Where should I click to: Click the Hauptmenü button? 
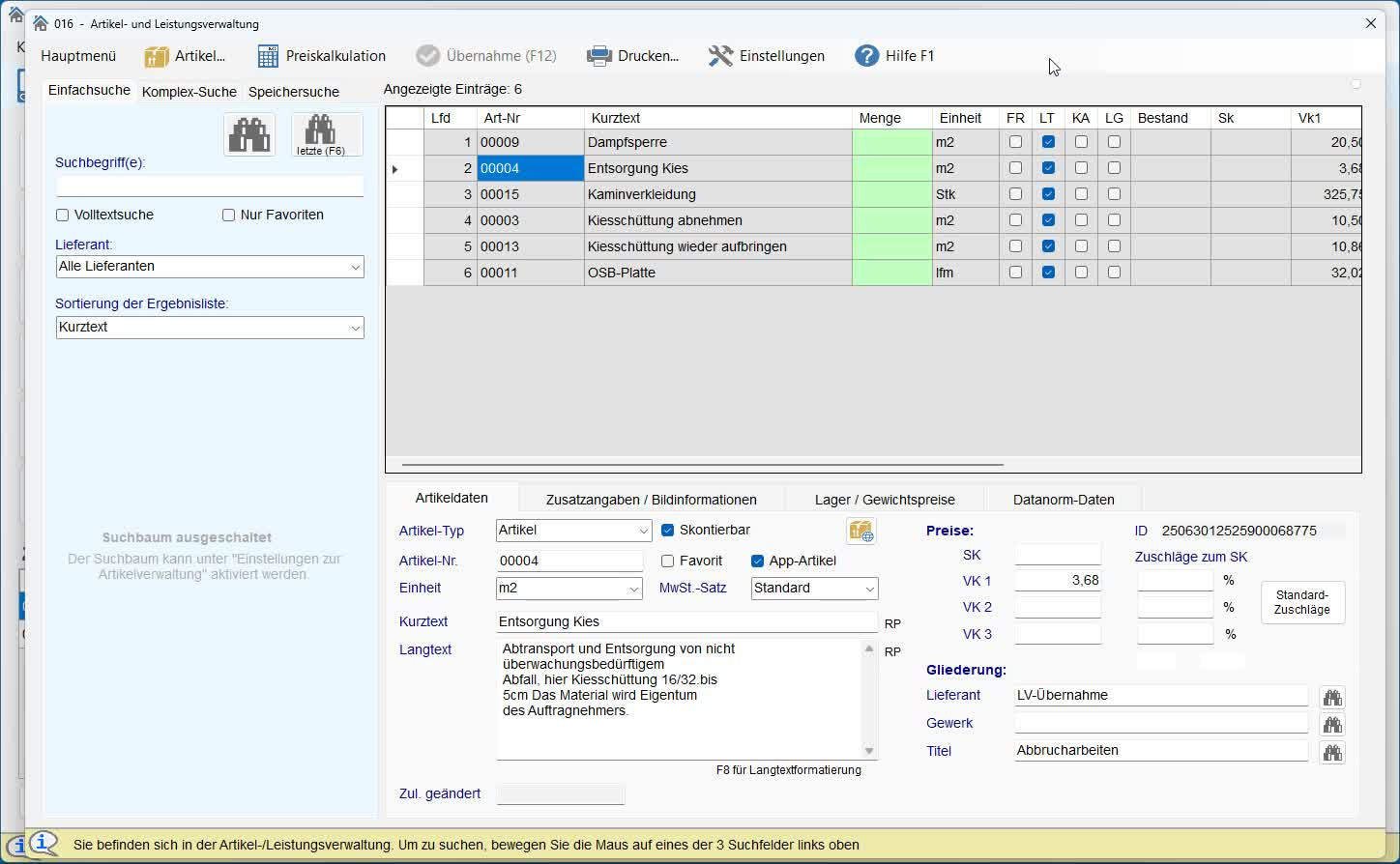pos(78,56)
